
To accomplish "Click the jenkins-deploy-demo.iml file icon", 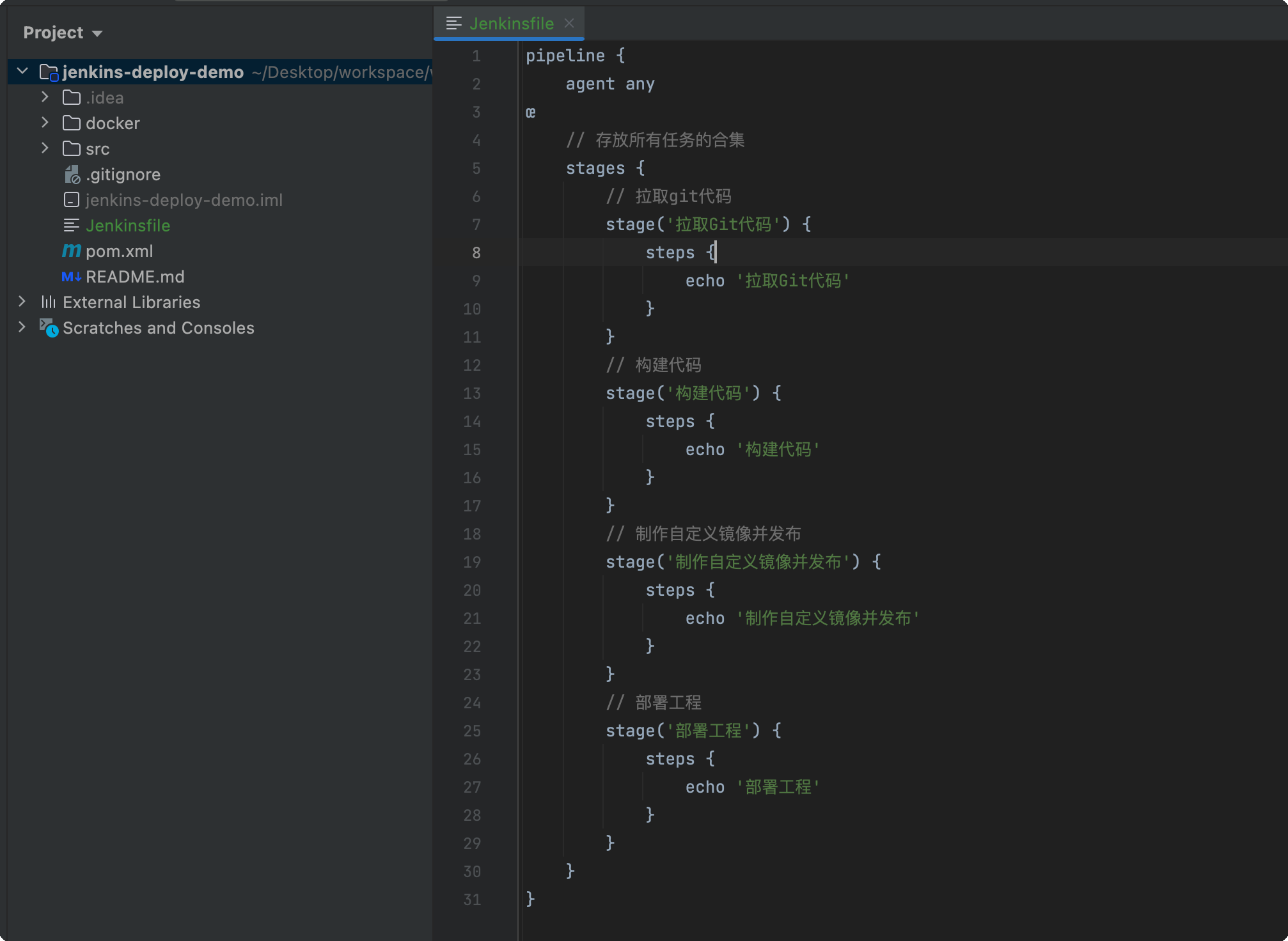I will click(x=72, y=199).
